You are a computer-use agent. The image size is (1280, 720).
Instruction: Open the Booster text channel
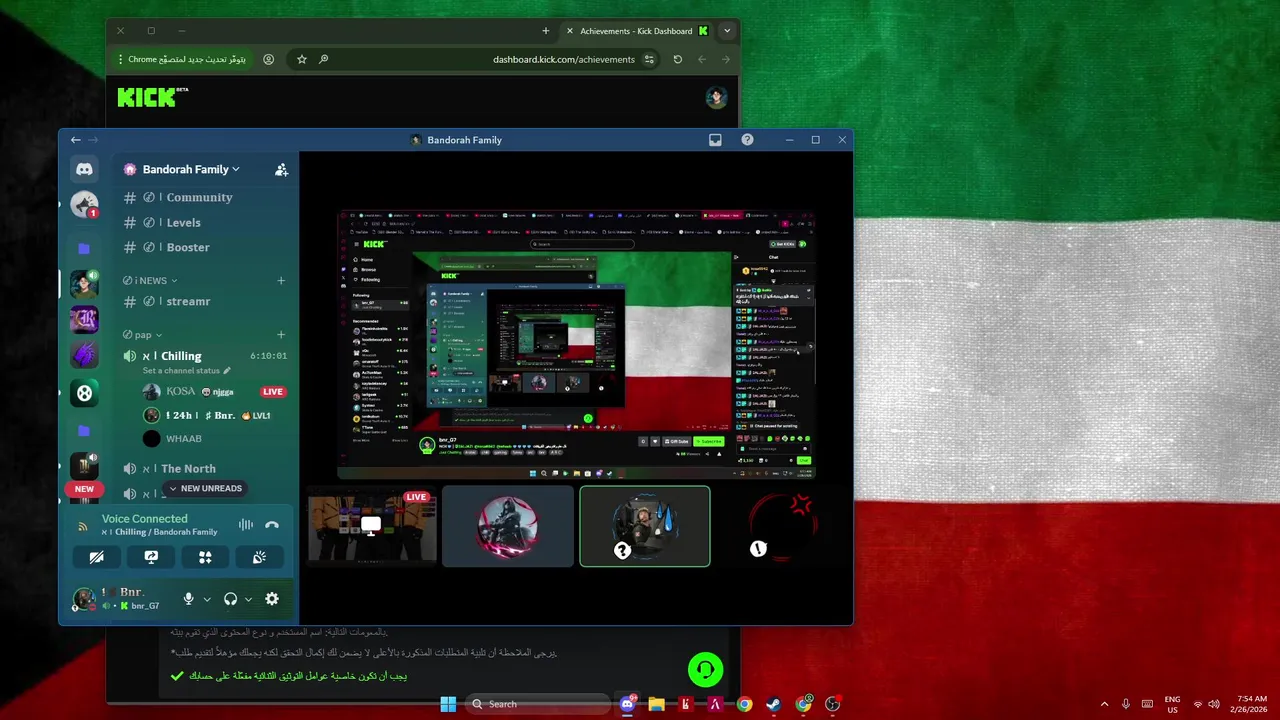[x=189, y=247]
